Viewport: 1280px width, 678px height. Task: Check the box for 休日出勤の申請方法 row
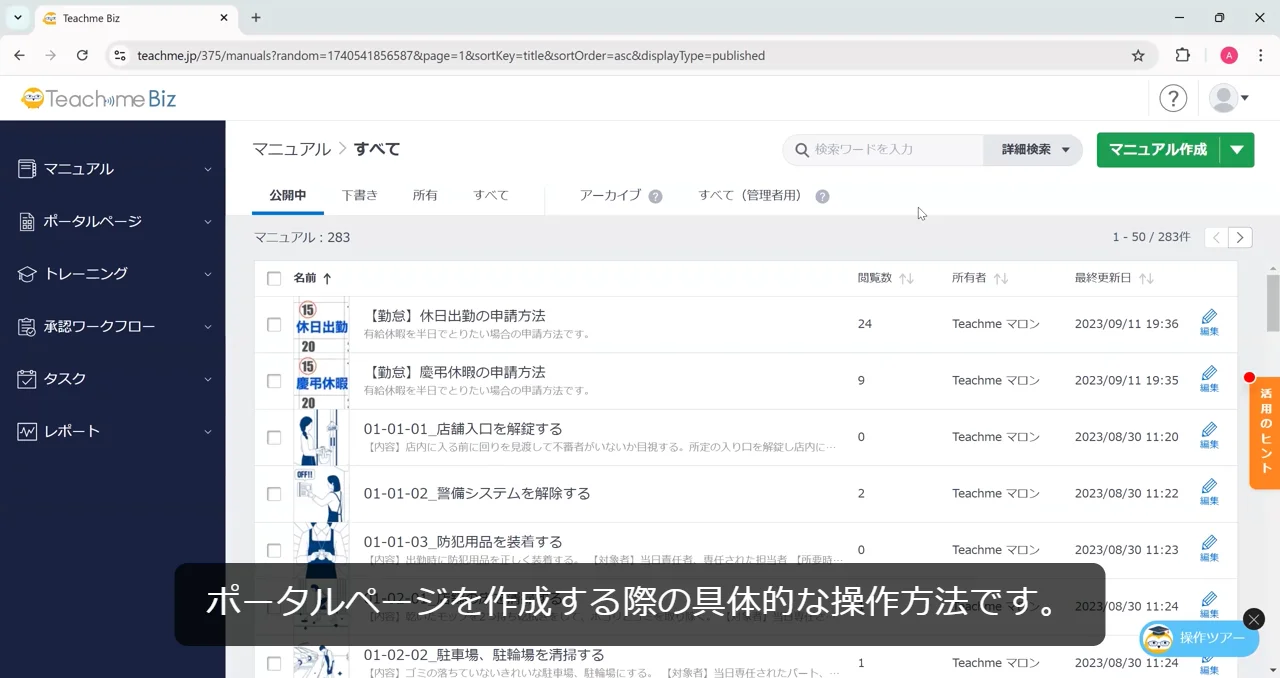(x=274, y=324)
